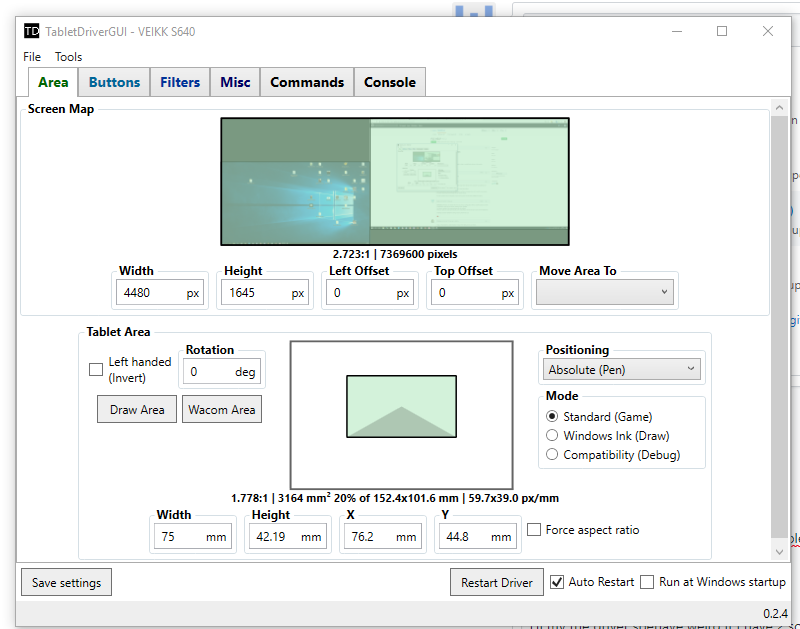800x629 pixels.
Task: Enable Run at Windows startup
Action: [646, 582]
